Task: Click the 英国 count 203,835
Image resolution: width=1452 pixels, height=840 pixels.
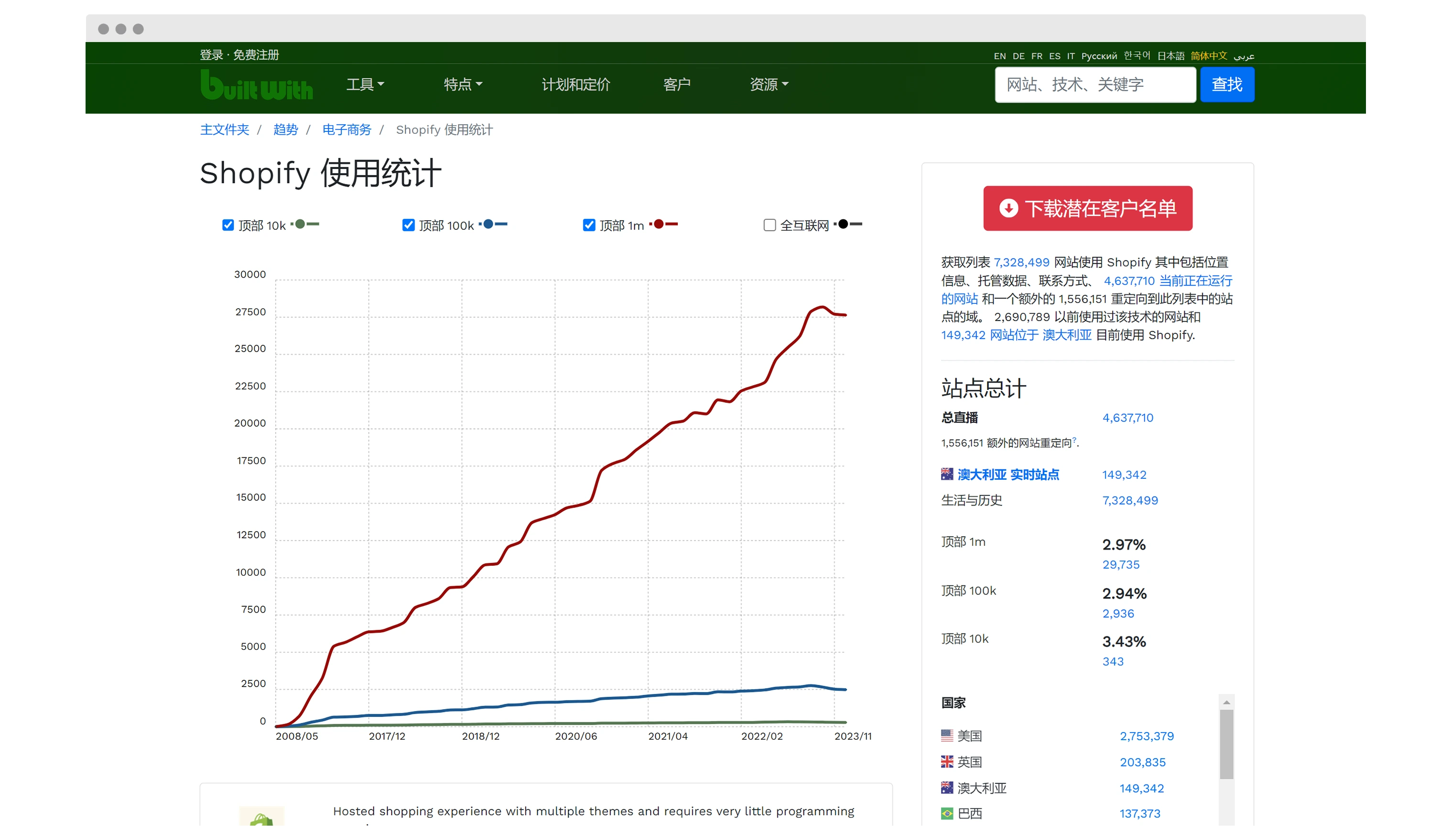Action: click(x=1142, y=762)
